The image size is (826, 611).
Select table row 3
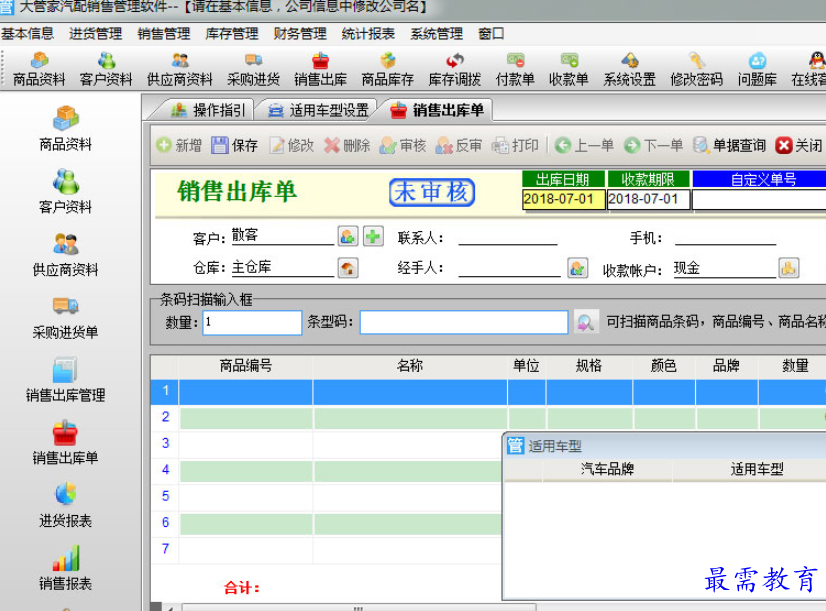(326, 444)
